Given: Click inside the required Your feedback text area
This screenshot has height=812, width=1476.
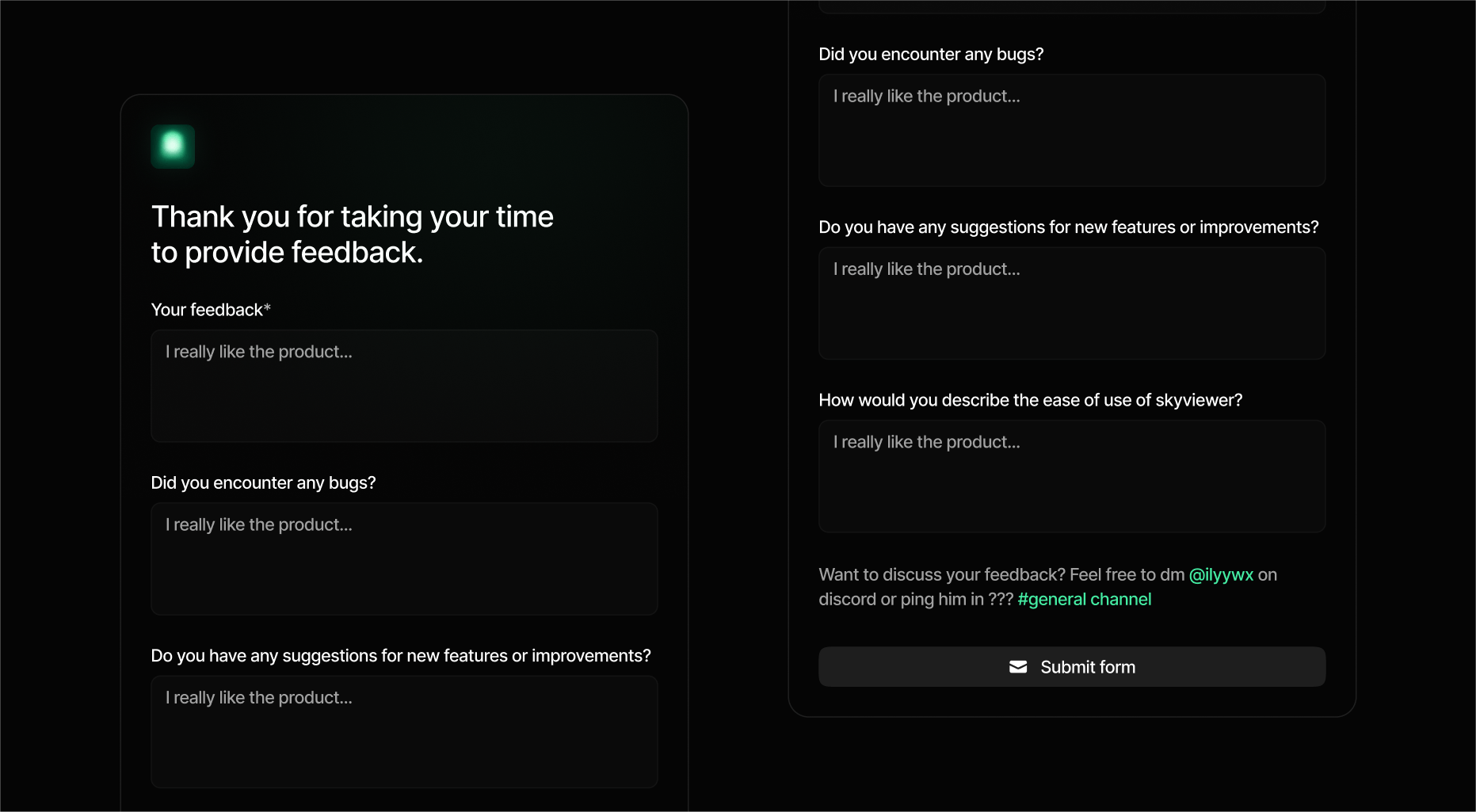Looking at the screenshot, I should [403, 386].
